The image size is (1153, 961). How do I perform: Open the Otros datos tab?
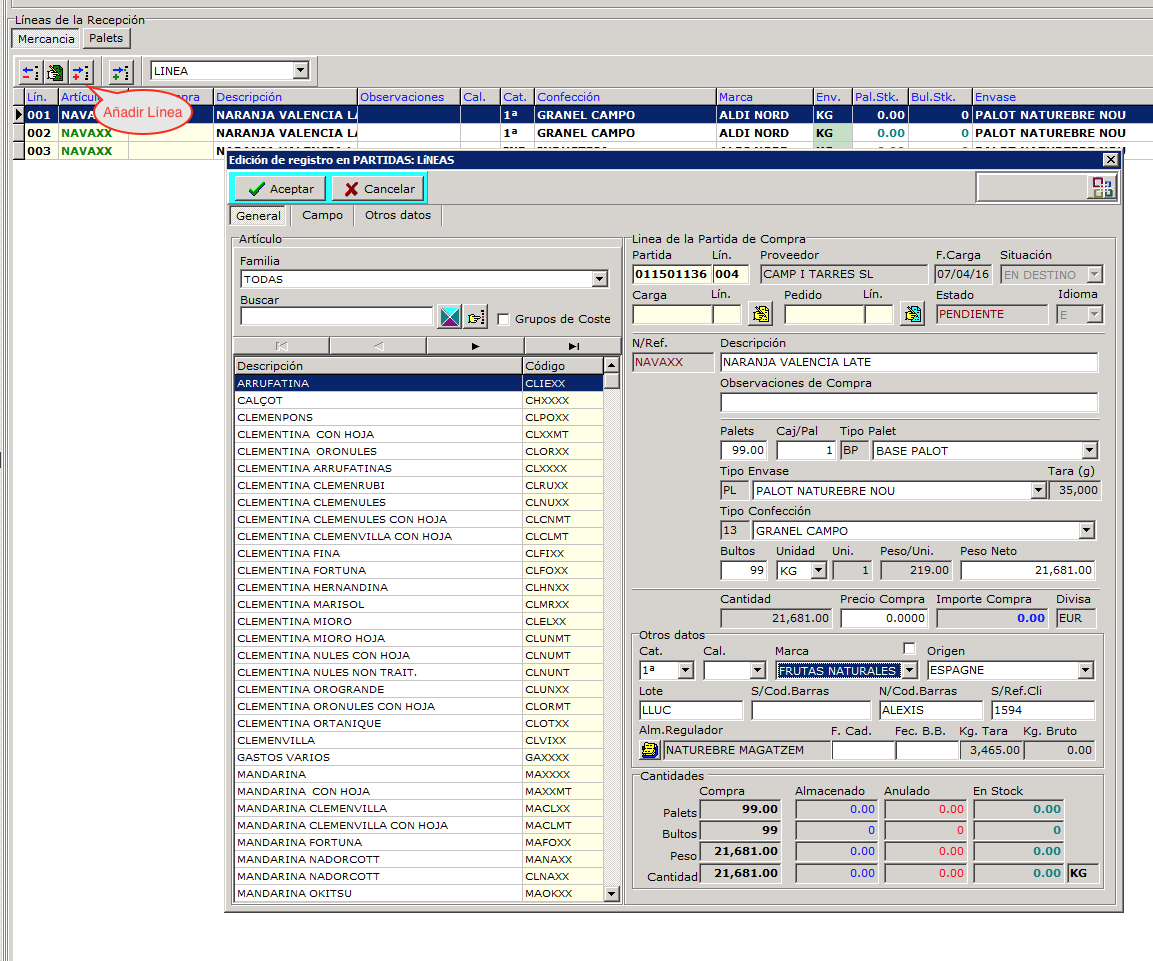[397, 216]
